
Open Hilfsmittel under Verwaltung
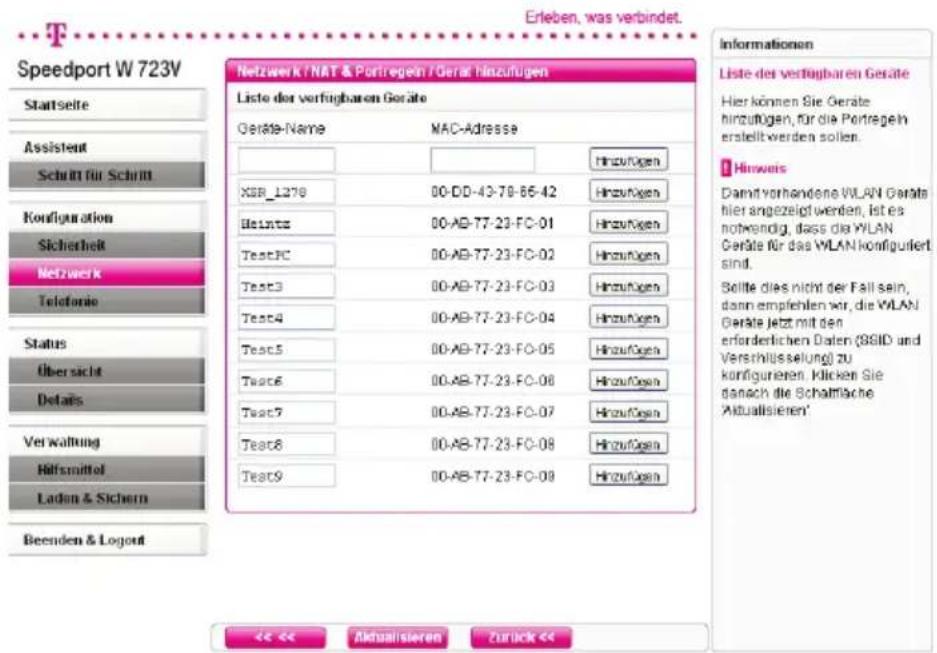pyautogui.click(x=108, y=470)
